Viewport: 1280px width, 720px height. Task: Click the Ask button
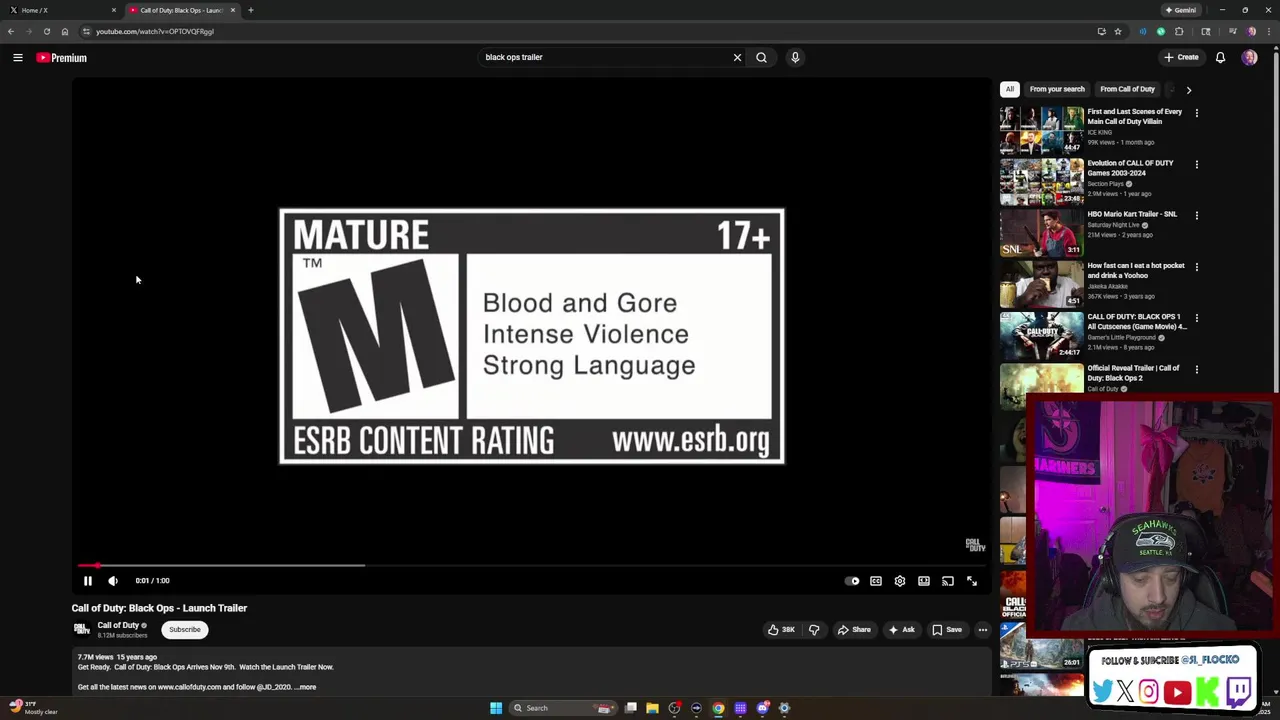click(x=901, y=630)
